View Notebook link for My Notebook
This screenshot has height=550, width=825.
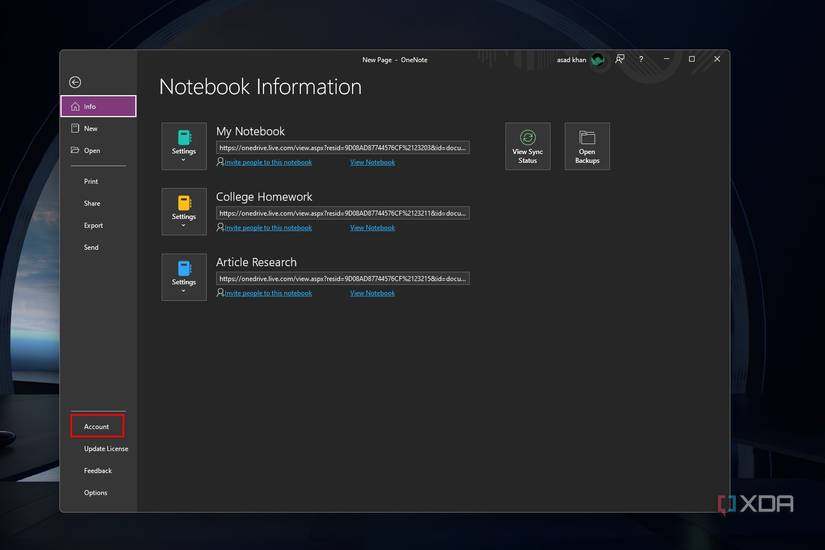click(x=373, y=163)
